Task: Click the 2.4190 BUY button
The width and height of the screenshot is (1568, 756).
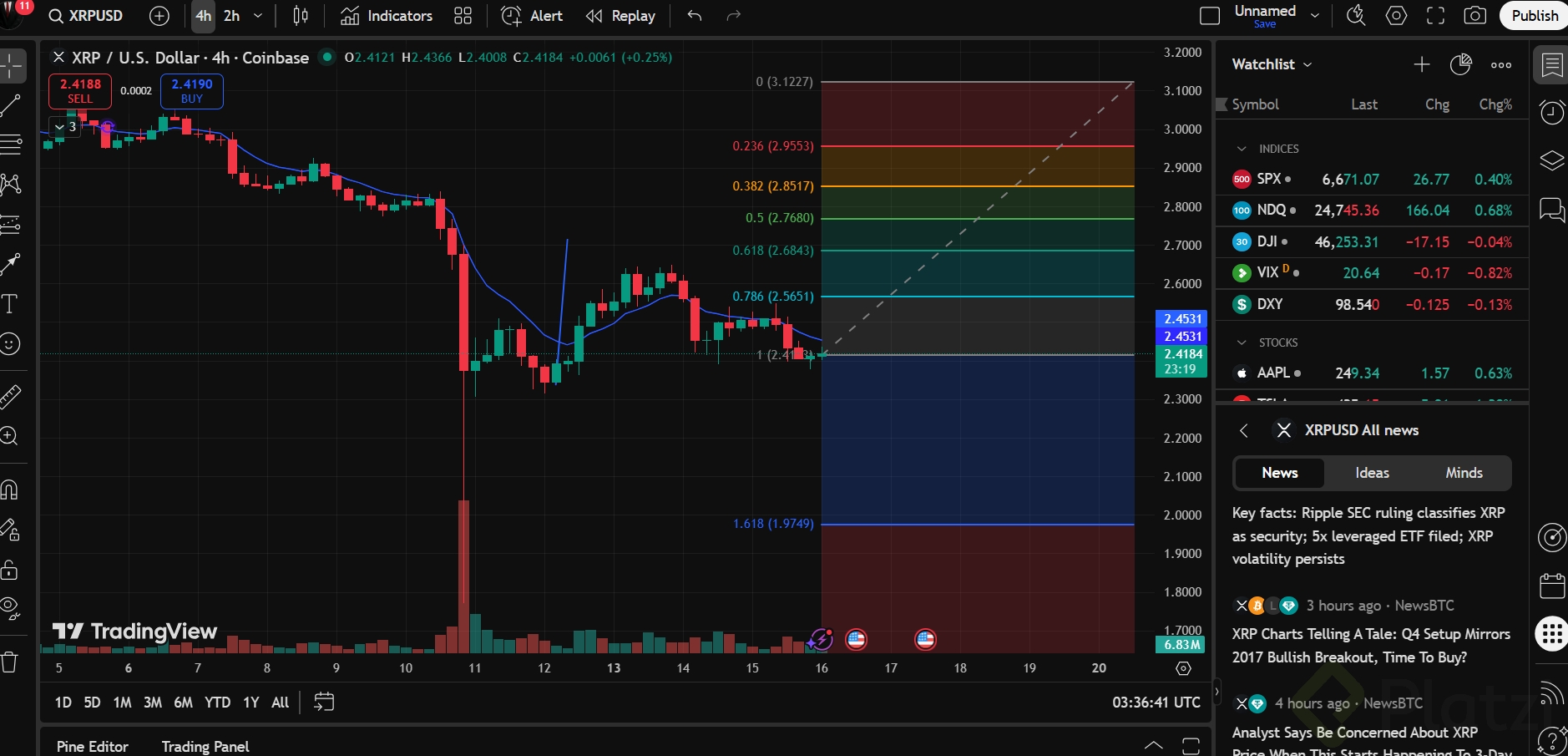Action: (192, 91)
